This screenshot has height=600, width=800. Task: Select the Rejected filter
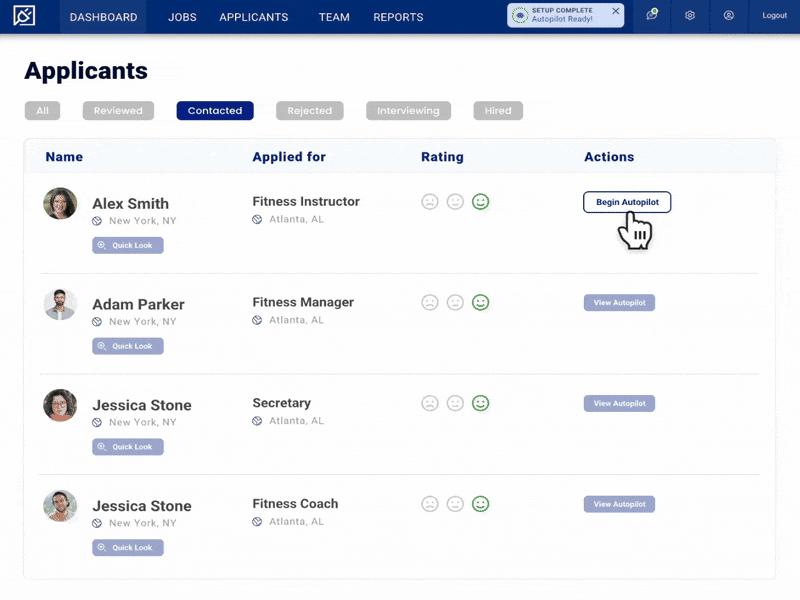click(309, 111)
